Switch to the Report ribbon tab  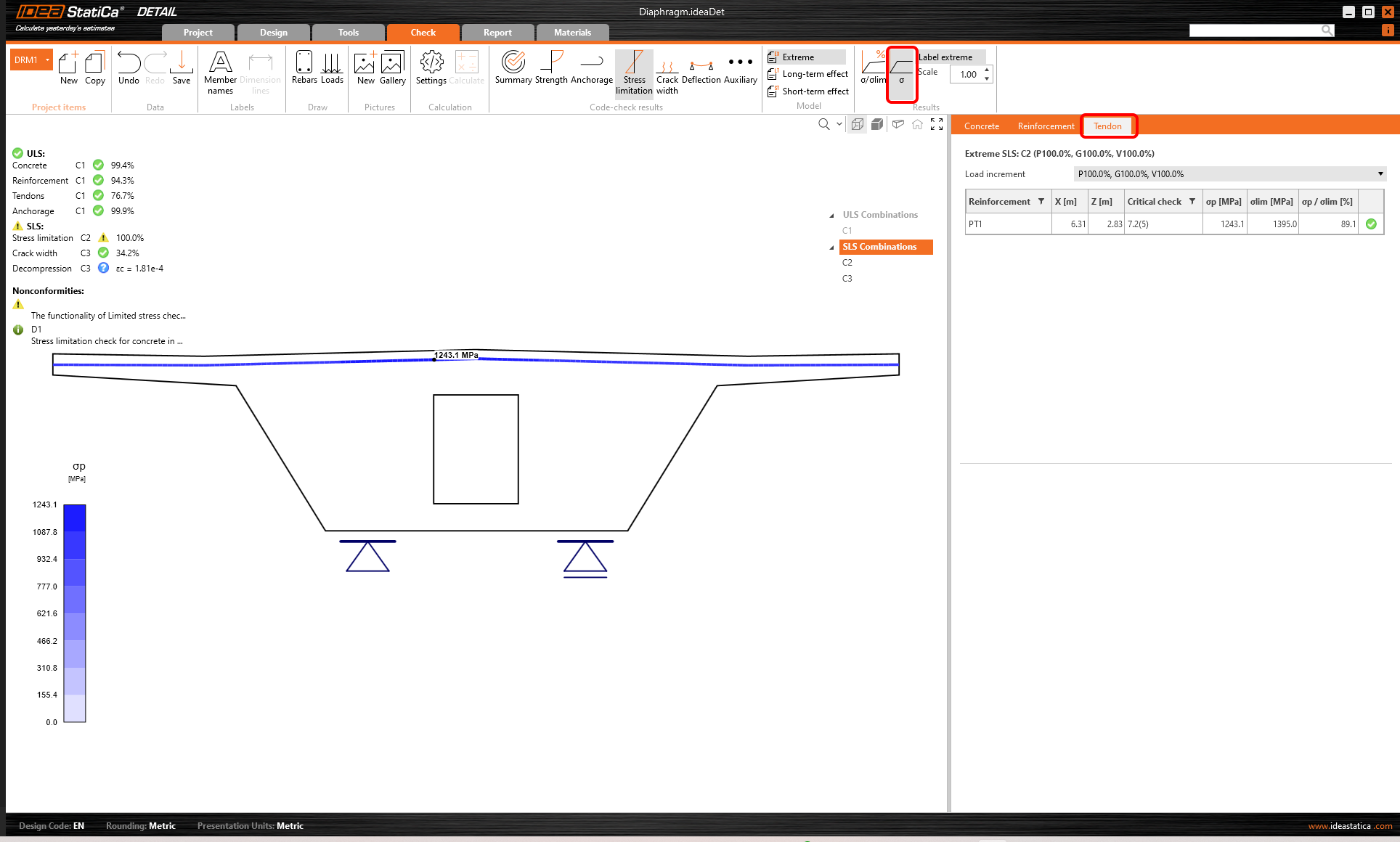(497, 33)
